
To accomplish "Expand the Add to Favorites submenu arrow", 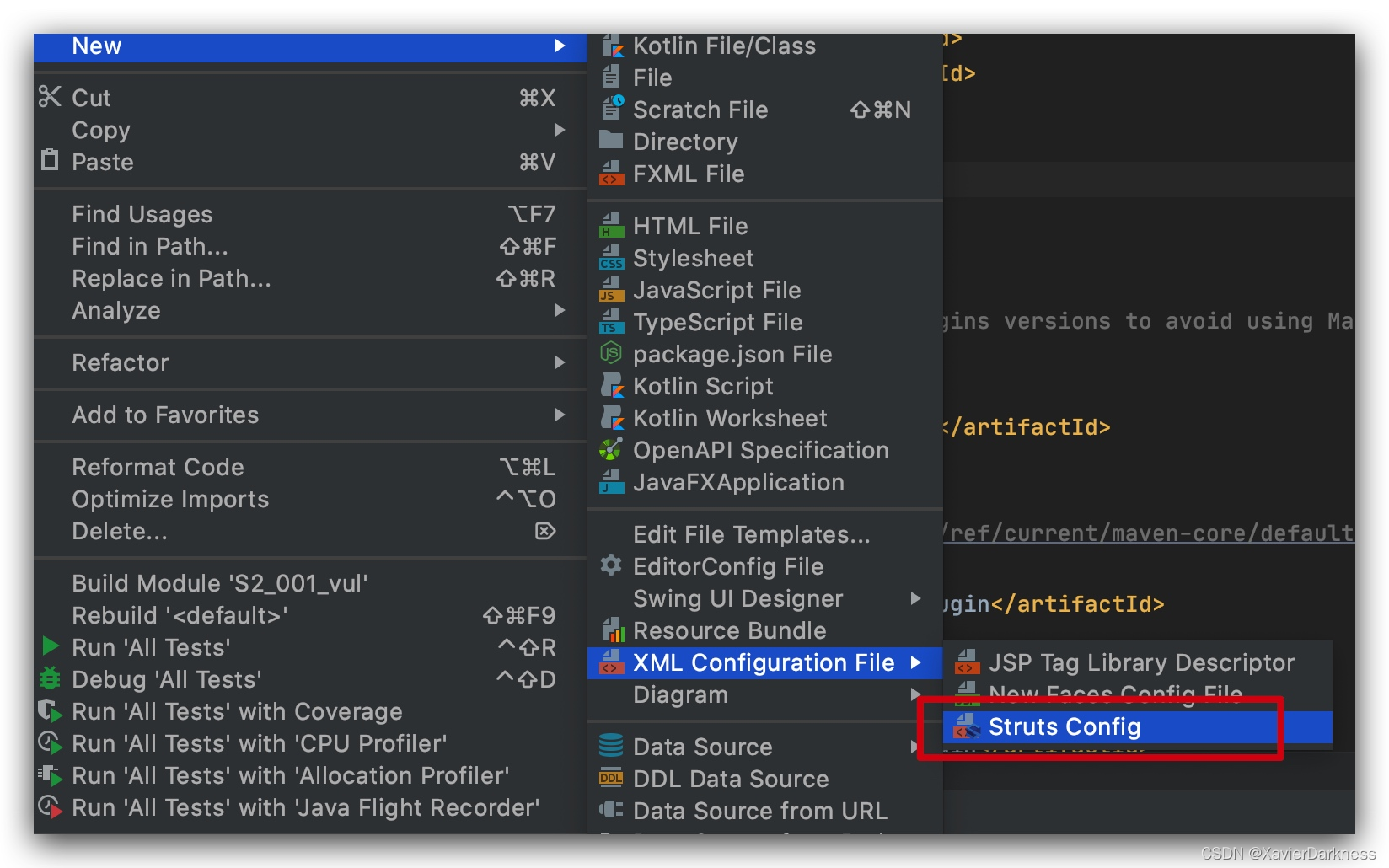I will point(560,415).
